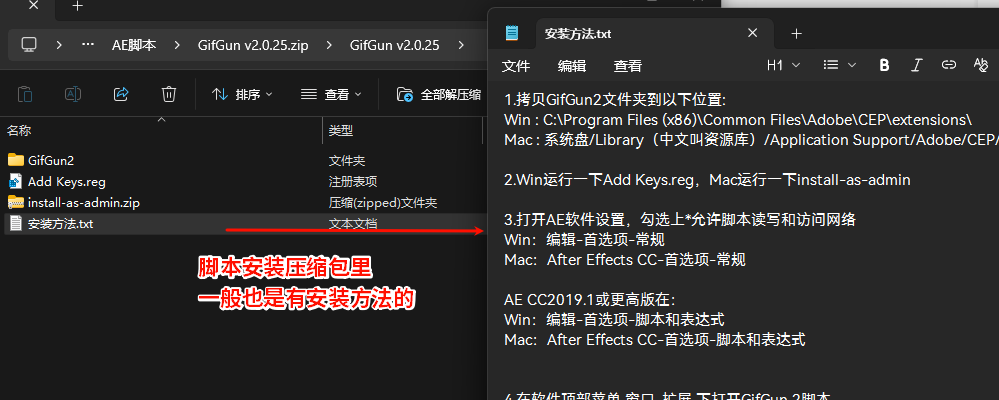Click Notepad app icon in title bar
The width and height of the screenshot is (999, 400).
click(512, 34)
